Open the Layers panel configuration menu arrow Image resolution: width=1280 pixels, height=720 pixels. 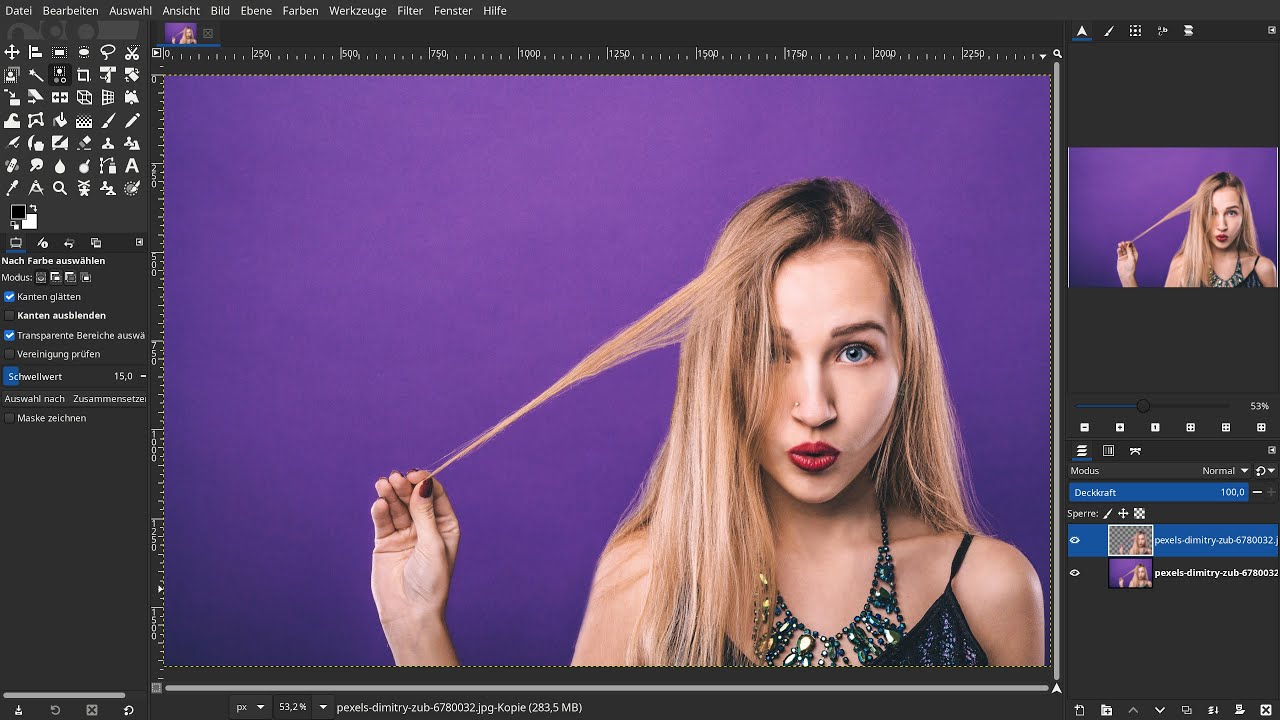tap(1272, 450)
